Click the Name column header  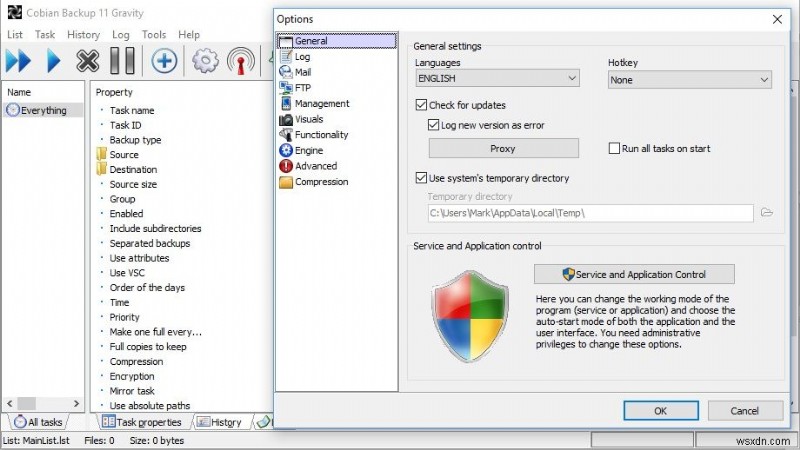19,92
